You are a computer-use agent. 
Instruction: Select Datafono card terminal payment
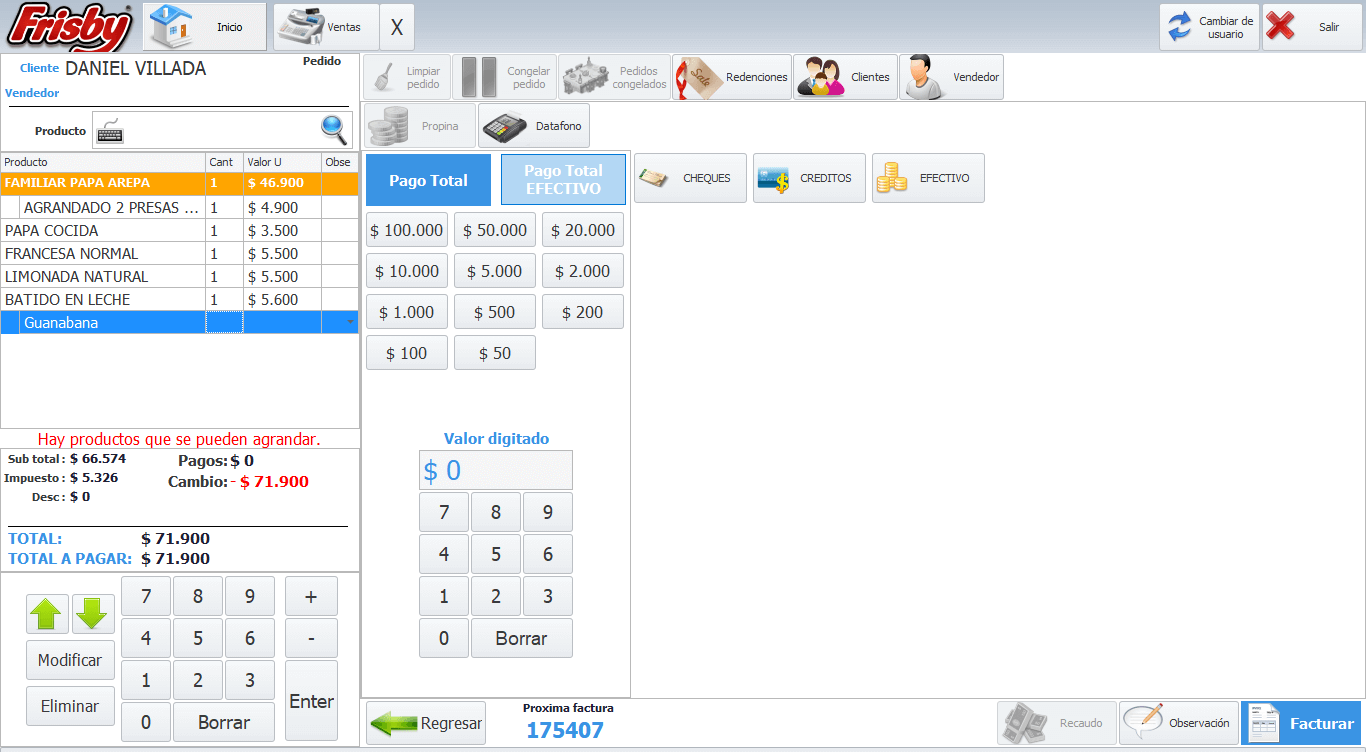534,126
